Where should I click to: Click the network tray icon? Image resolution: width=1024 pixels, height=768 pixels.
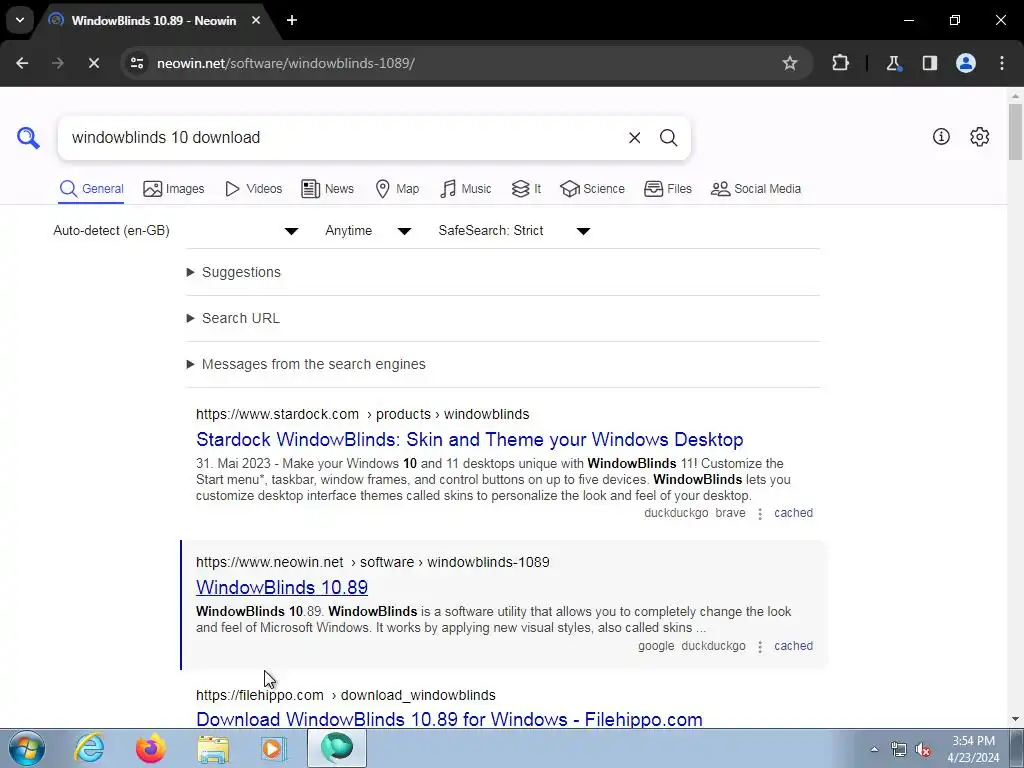pyautogui.click(x=899, y=750)
